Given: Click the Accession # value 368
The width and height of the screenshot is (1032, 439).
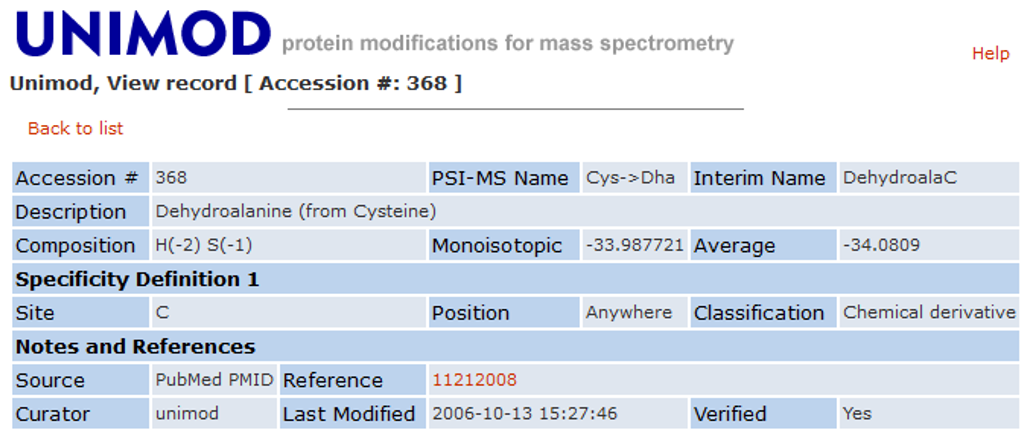Looking at the screenshot, I should (171, 178).
